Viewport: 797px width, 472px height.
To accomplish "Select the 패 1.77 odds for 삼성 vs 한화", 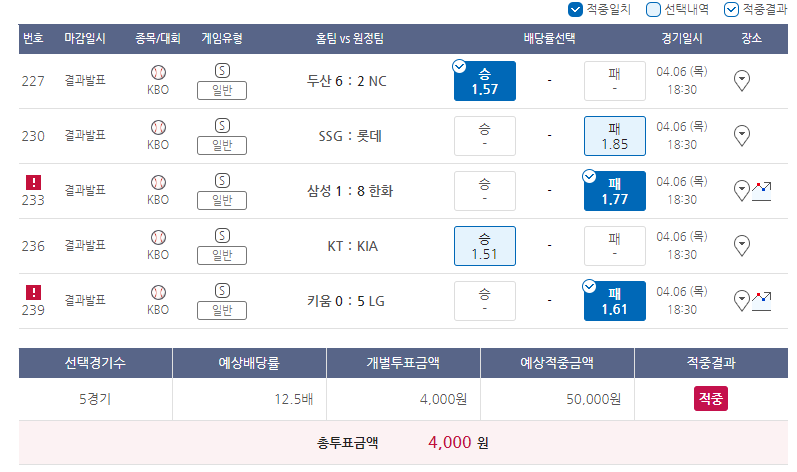I will (615, 191).
